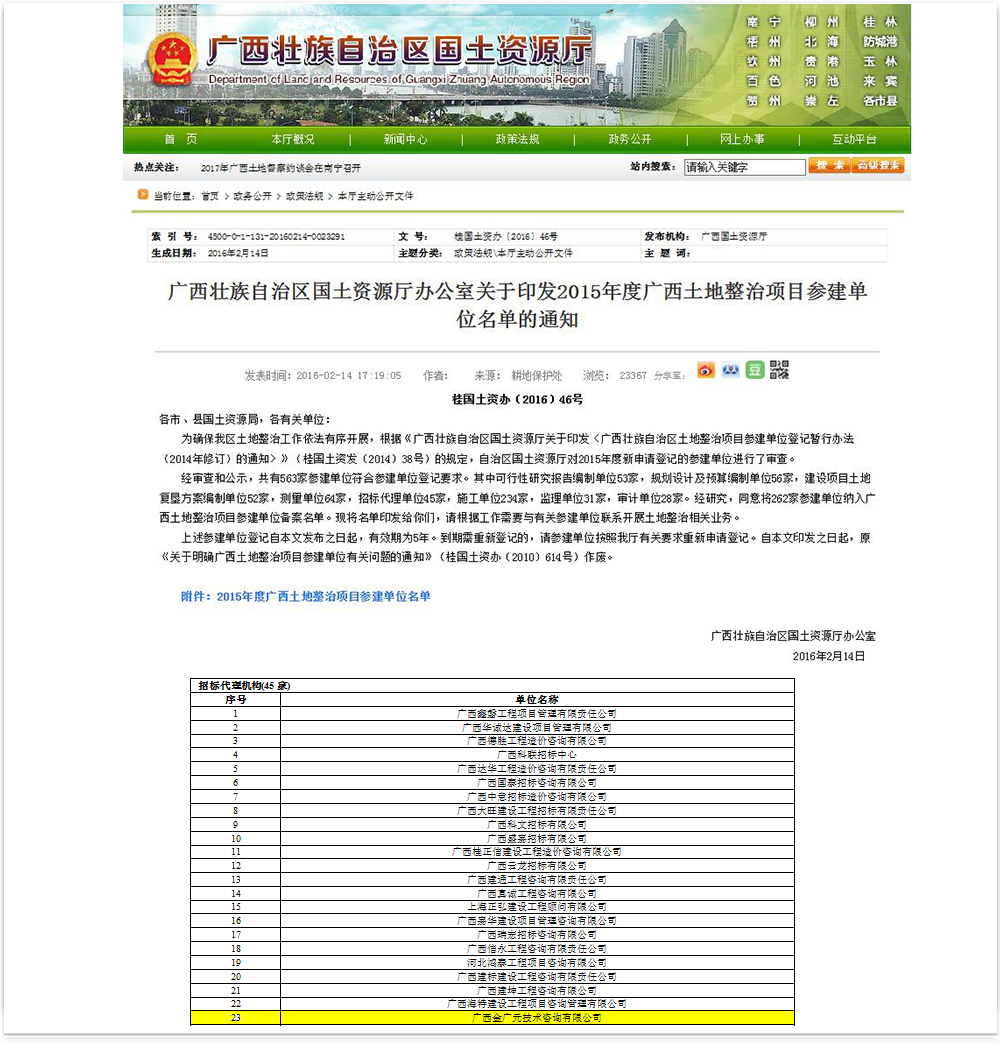This screenshot has width=1000, height=1044.
Task: Click 政策法规 in the breadcrumb trail
Action: (304, 196)
